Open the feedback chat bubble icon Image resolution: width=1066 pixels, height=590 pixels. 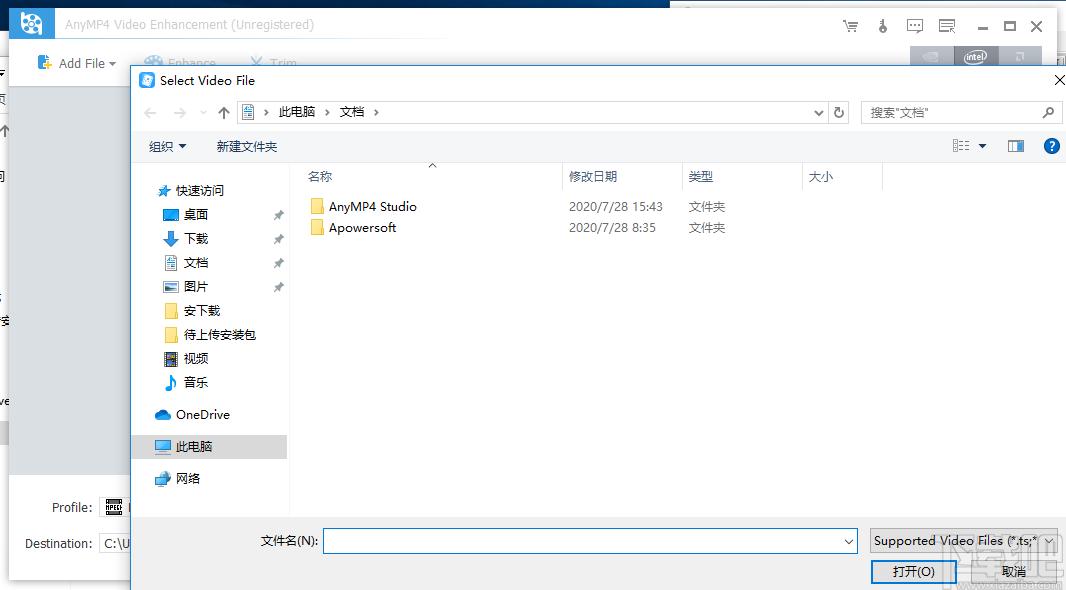point(914,26)
